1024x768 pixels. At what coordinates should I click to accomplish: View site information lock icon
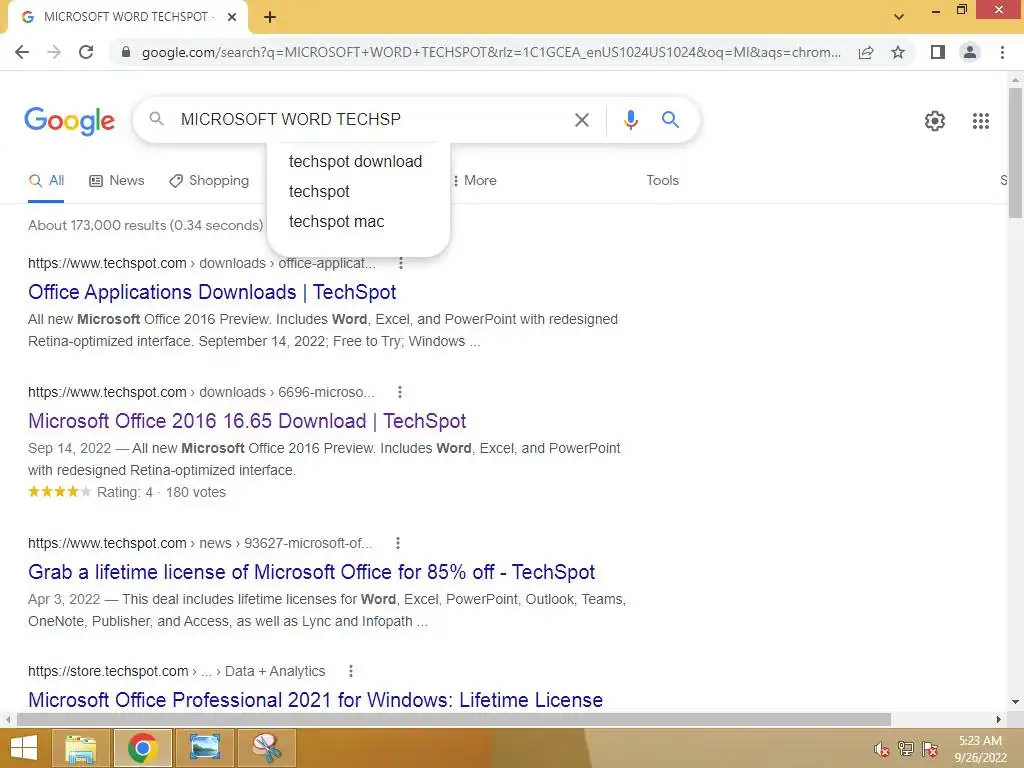(x=126, y=52)
